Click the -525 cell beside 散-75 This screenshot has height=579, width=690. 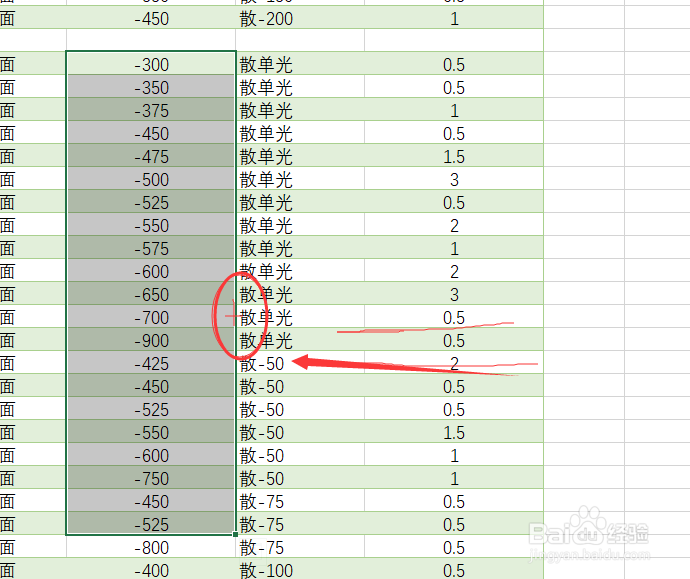151,524
